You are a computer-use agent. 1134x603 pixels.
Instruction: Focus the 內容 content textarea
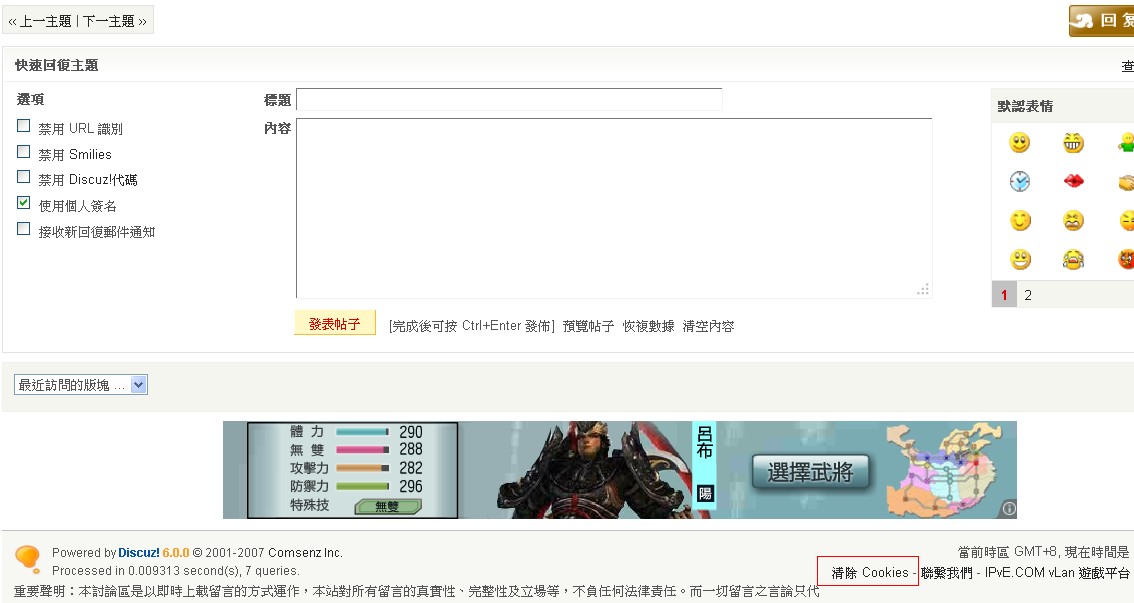[614, 208]
